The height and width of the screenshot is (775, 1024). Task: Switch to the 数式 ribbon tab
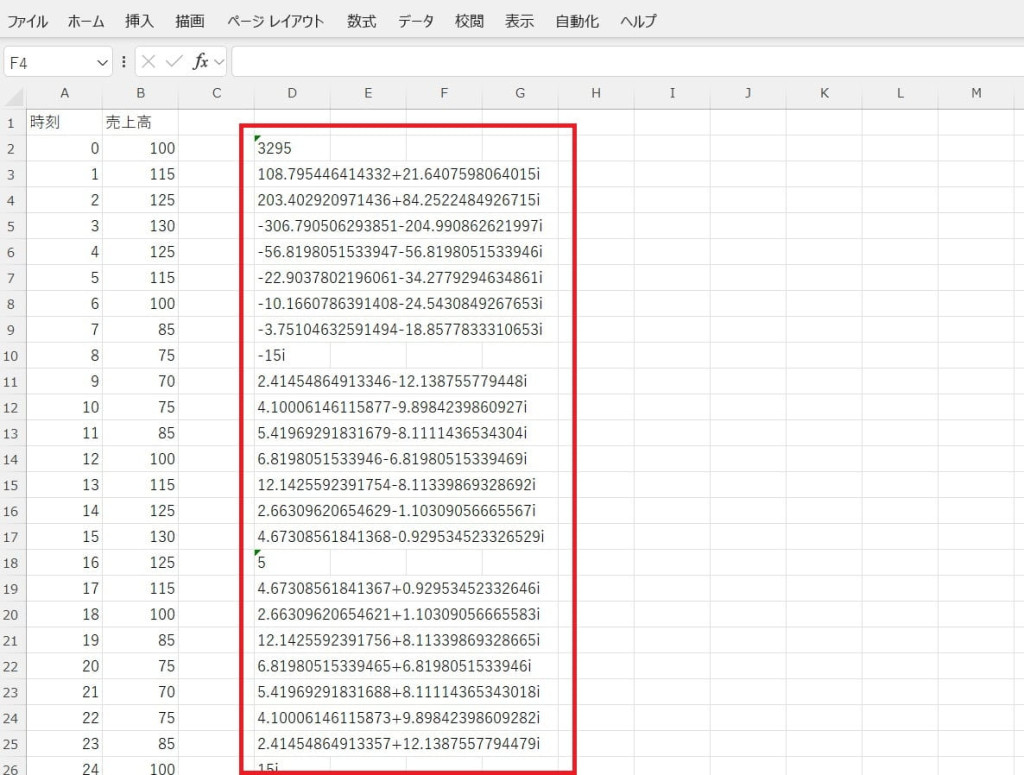tap(362, 21)
